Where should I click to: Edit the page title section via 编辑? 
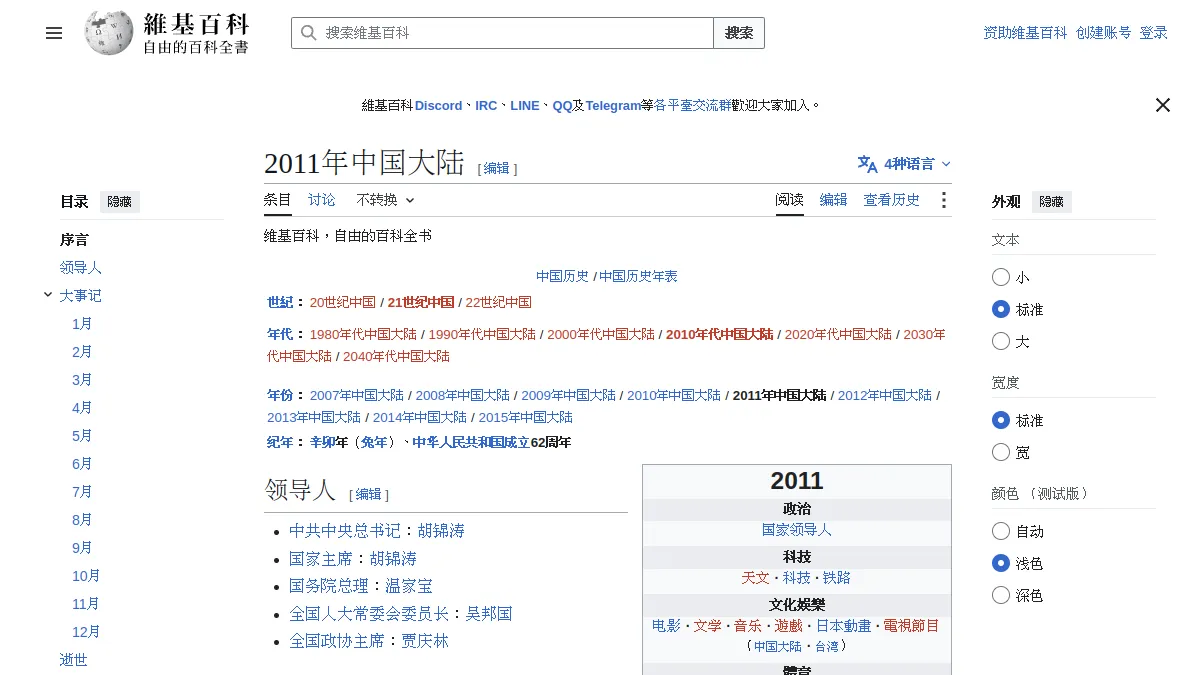tap(497, 168)
